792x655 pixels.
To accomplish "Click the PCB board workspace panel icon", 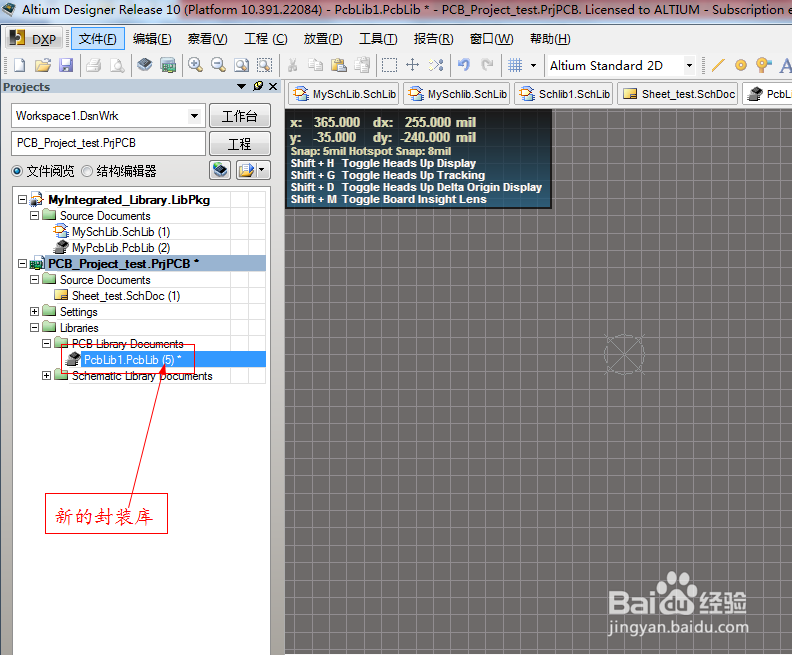I will coord(168,65).
